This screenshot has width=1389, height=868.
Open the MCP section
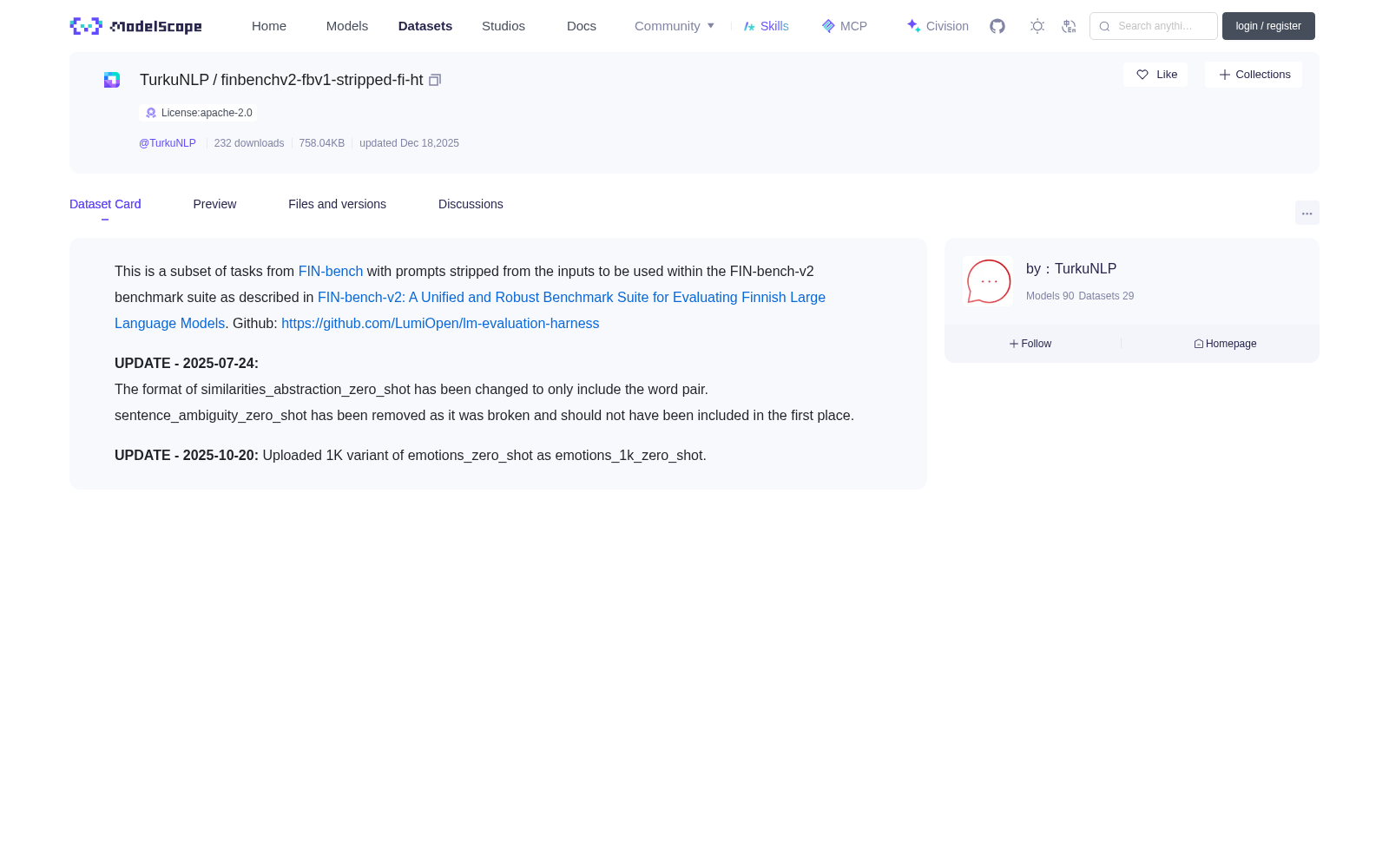[845, 26]
